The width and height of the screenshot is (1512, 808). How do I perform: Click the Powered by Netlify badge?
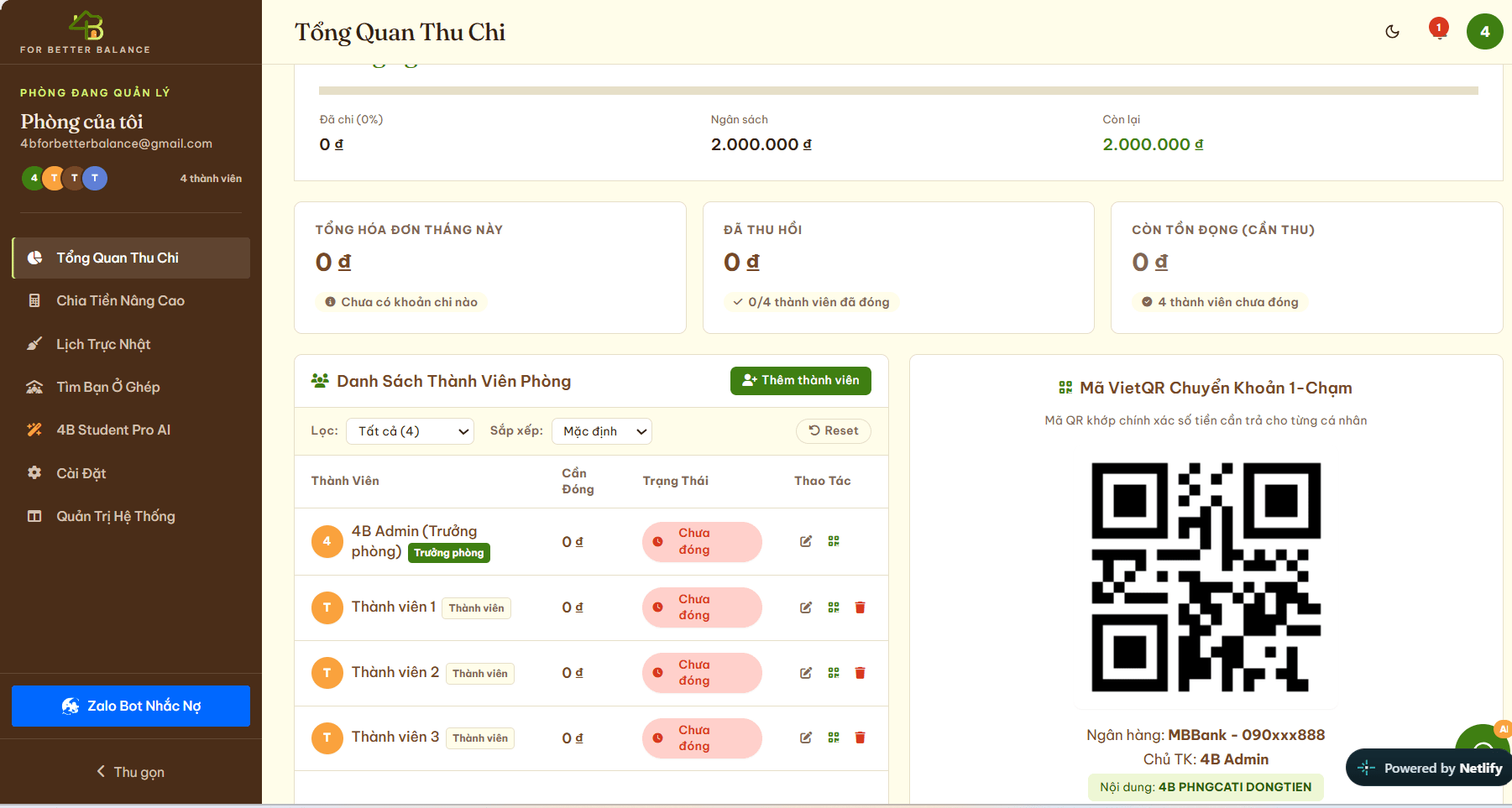pyautogui.click(x=1431, y=768)
